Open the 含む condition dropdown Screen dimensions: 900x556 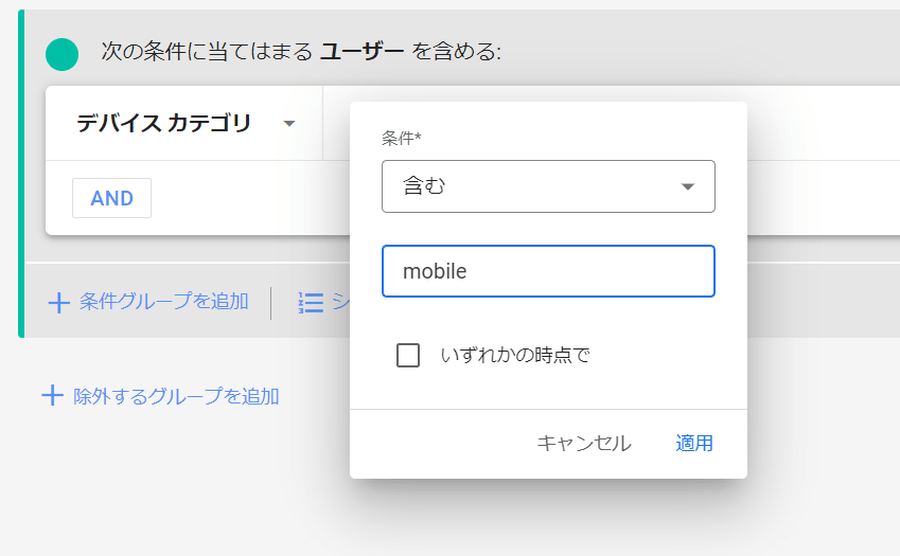point(548,186)
